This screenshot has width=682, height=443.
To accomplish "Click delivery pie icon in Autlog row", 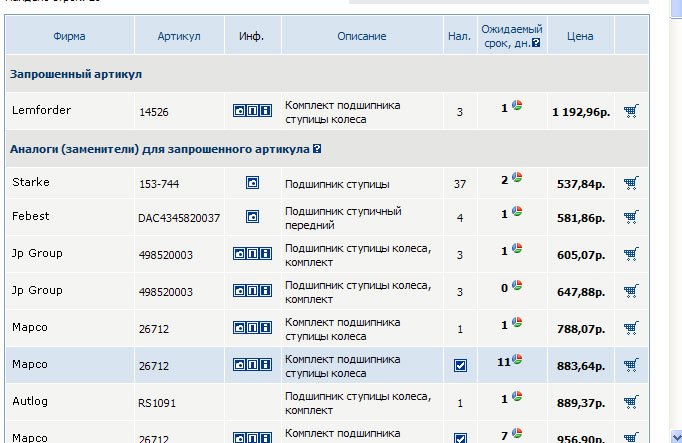I will coord(517,396).
